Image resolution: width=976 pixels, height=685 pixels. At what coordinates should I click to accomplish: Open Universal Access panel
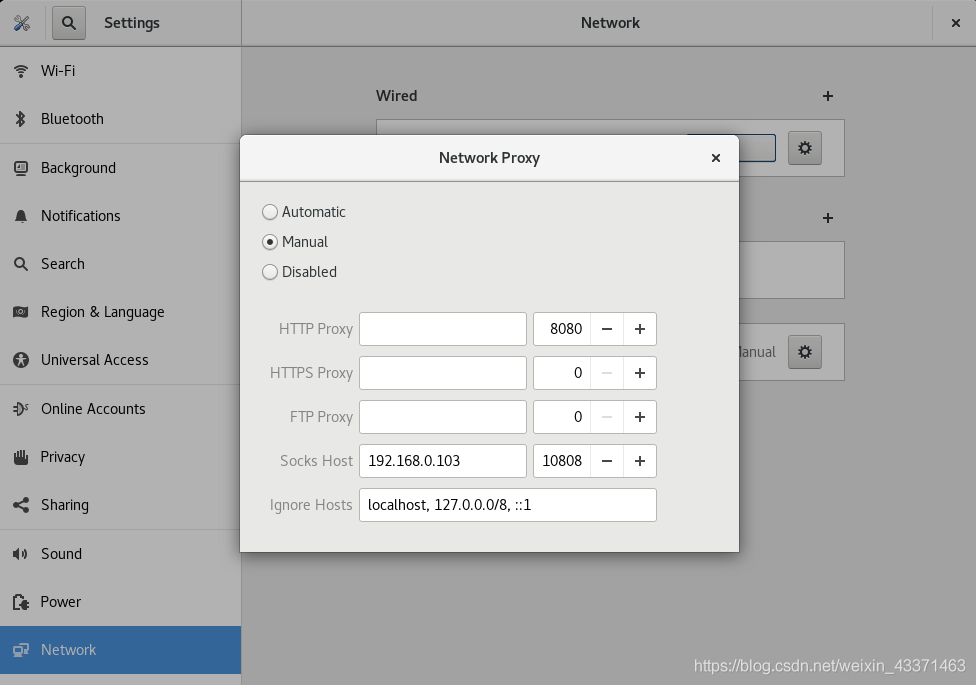coord(120,360)
